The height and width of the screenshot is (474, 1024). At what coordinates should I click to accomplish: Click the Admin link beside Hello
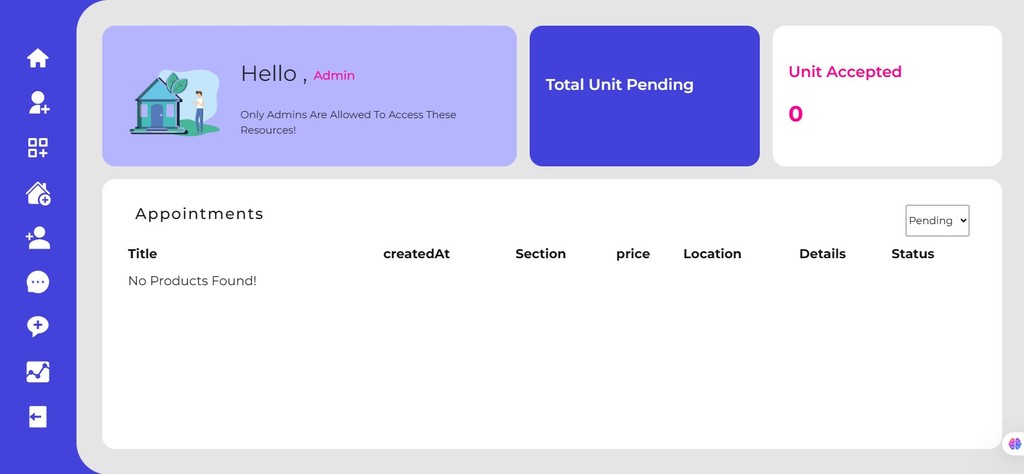334,76
